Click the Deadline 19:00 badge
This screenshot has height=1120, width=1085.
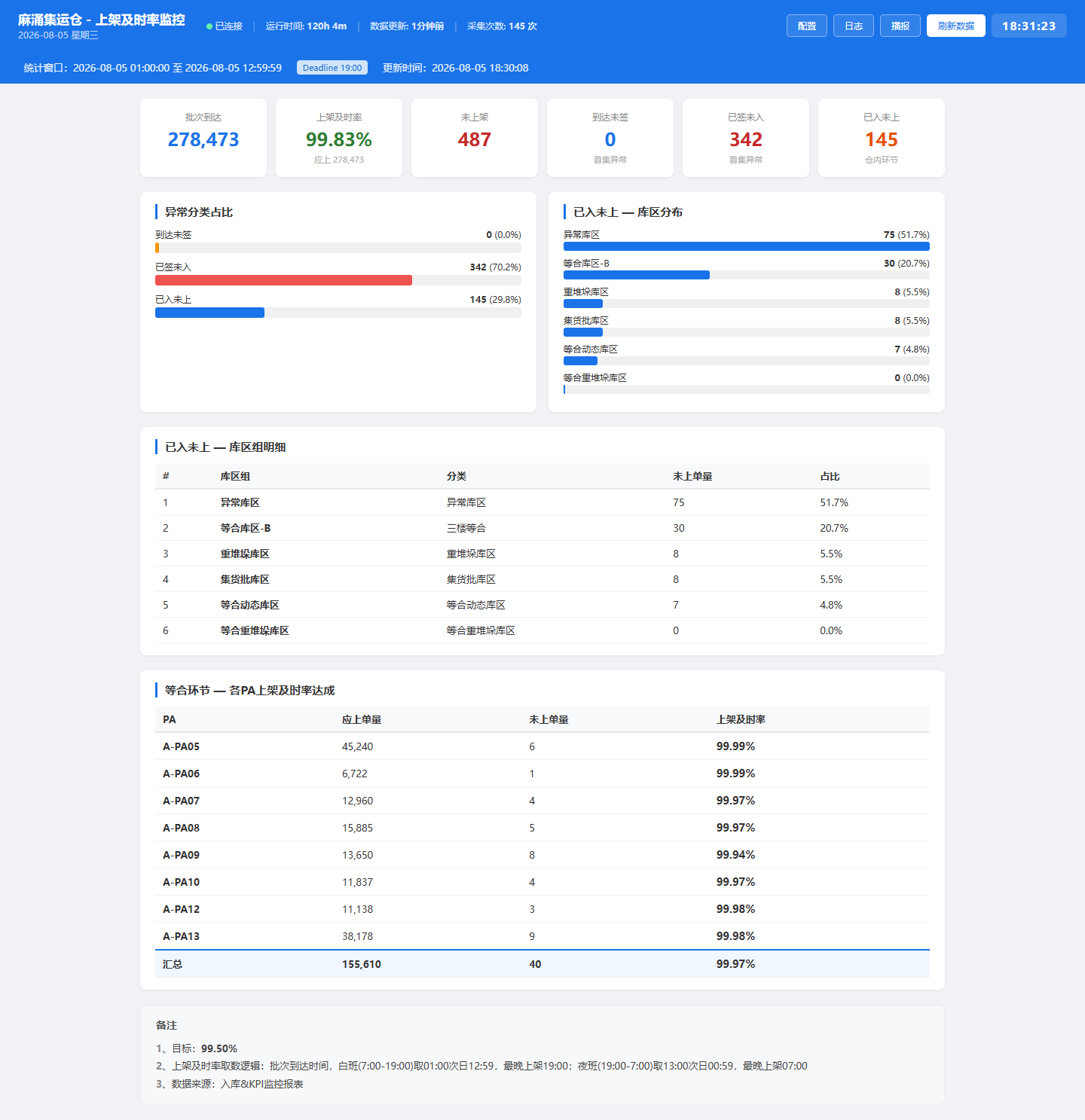(x=332, y=68)
